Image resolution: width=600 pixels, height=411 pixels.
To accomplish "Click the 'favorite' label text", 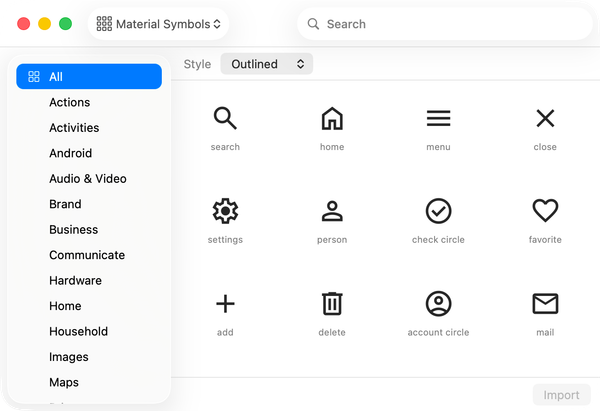I will [545, 240].
